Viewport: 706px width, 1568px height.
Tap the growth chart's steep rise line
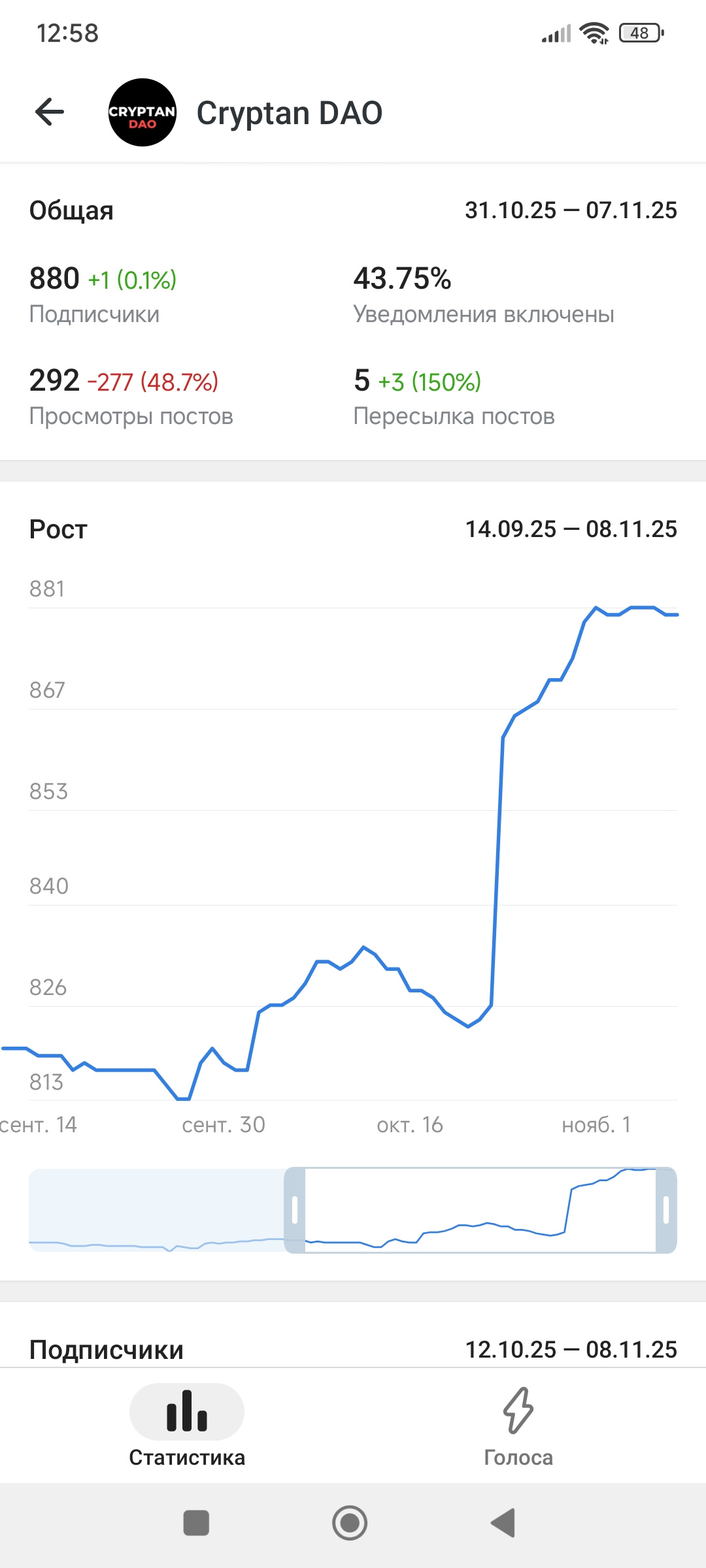pos(497,869)
